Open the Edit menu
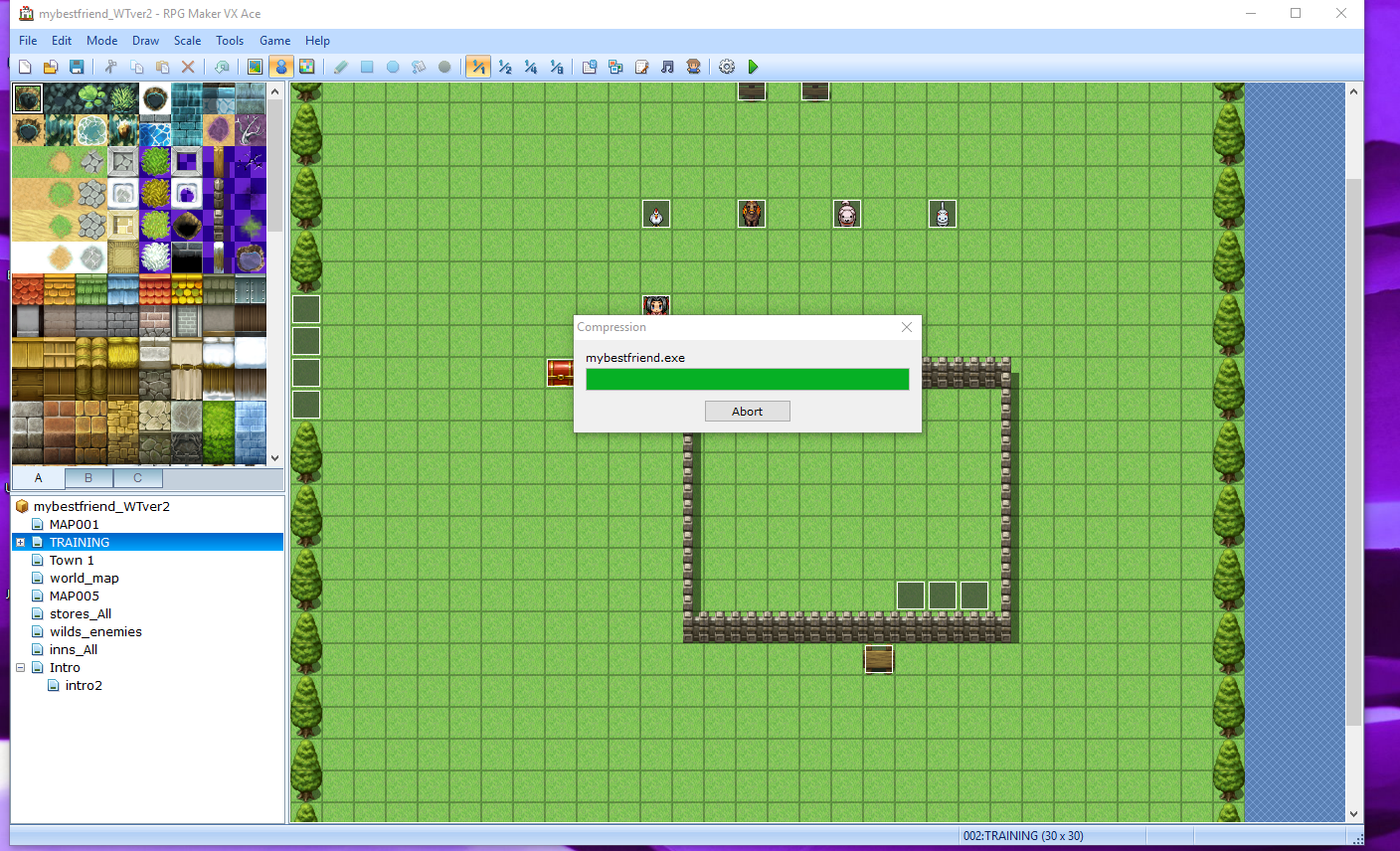 pos(62,41)
